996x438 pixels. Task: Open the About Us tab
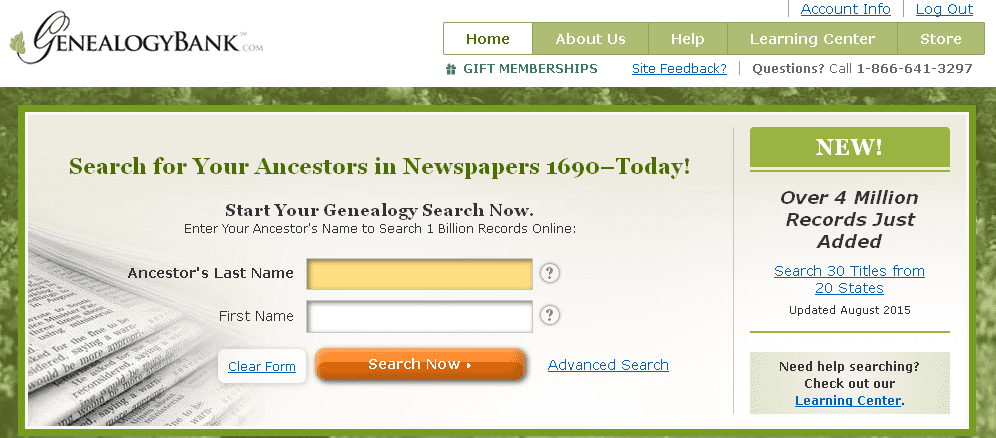pos(590,39)
